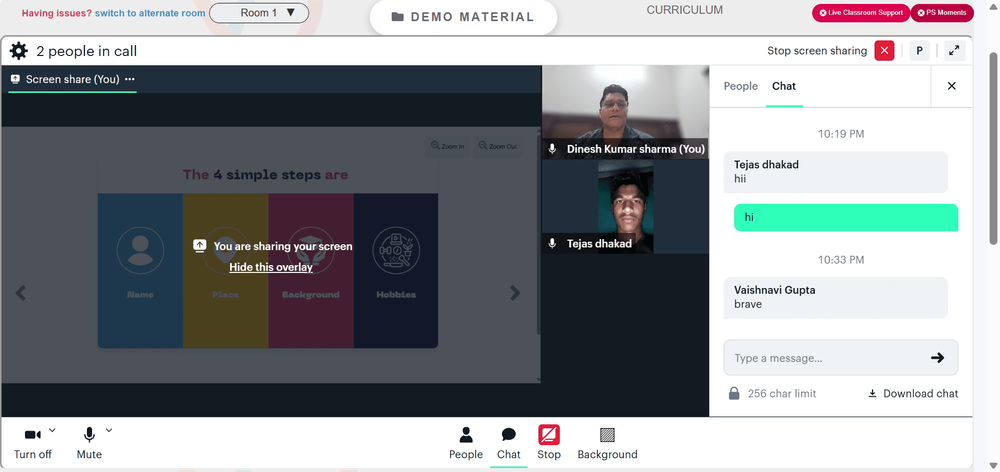Mute the microphone

point(89,443)
